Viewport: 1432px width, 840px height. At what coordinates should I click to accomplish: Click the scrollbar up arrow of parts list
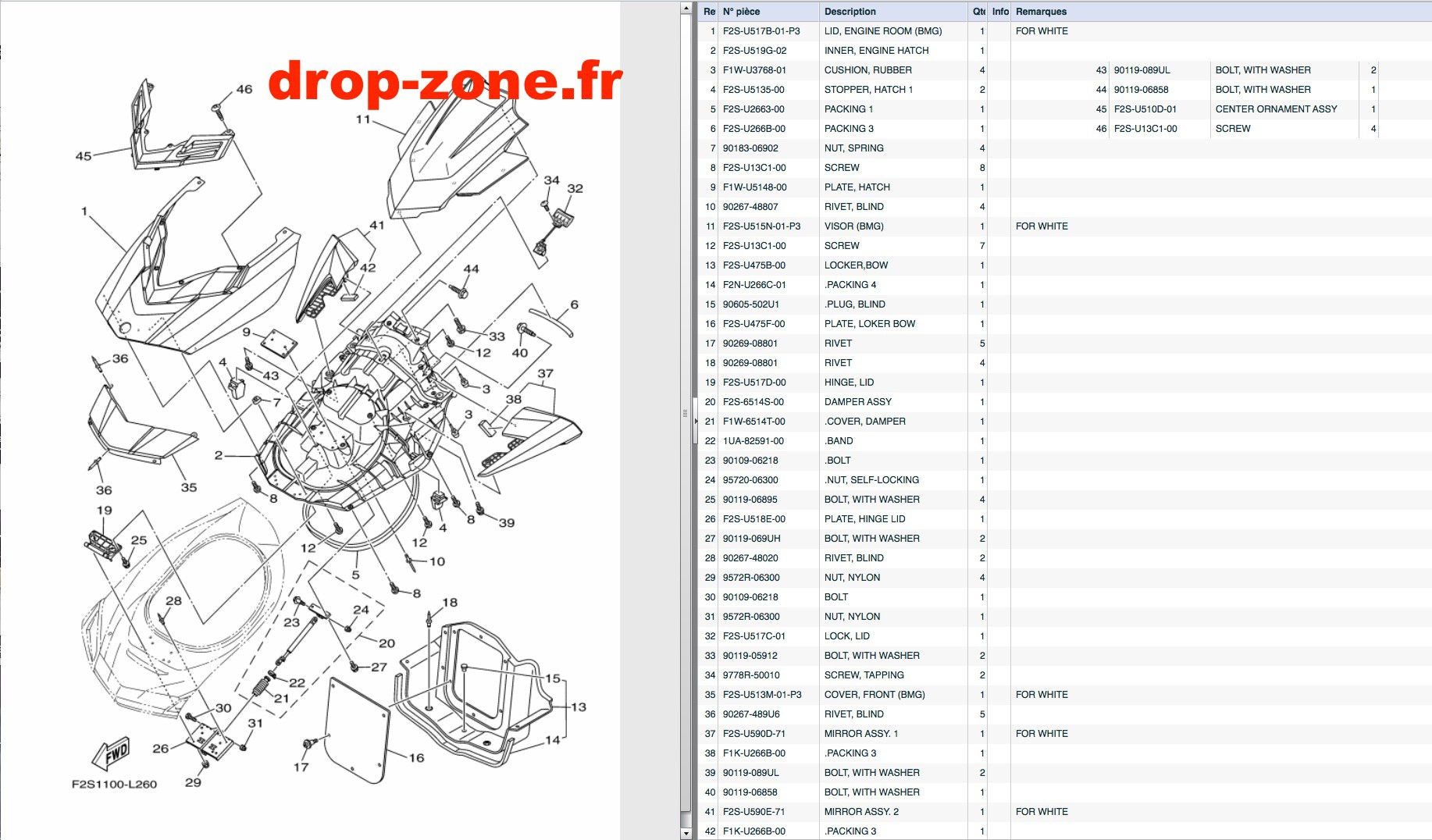(686, 9)
